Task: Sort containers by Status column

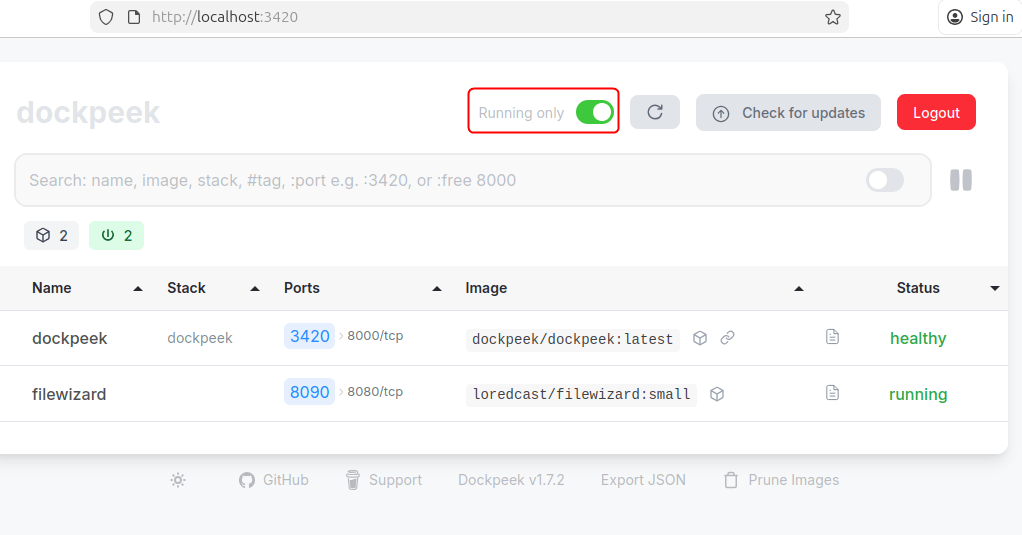Action: pyautogui.click(x=918, y=288)
